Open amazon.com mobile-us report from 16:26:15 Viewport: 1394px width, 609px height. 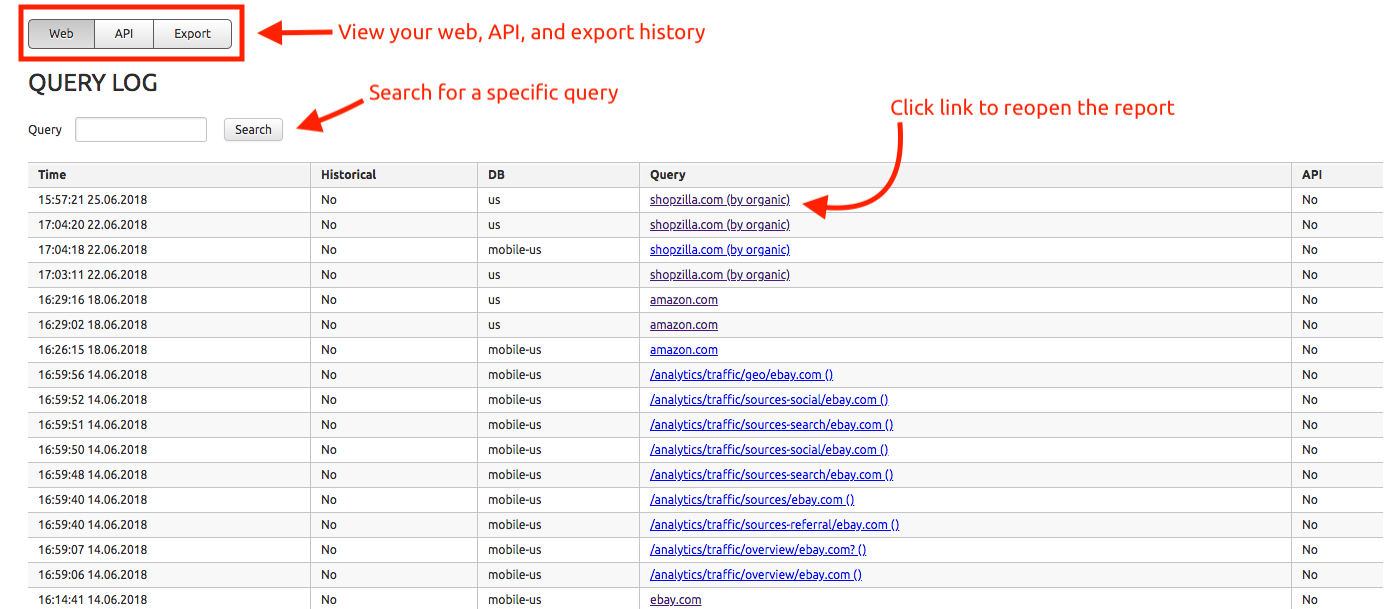[x=684, y=350]
